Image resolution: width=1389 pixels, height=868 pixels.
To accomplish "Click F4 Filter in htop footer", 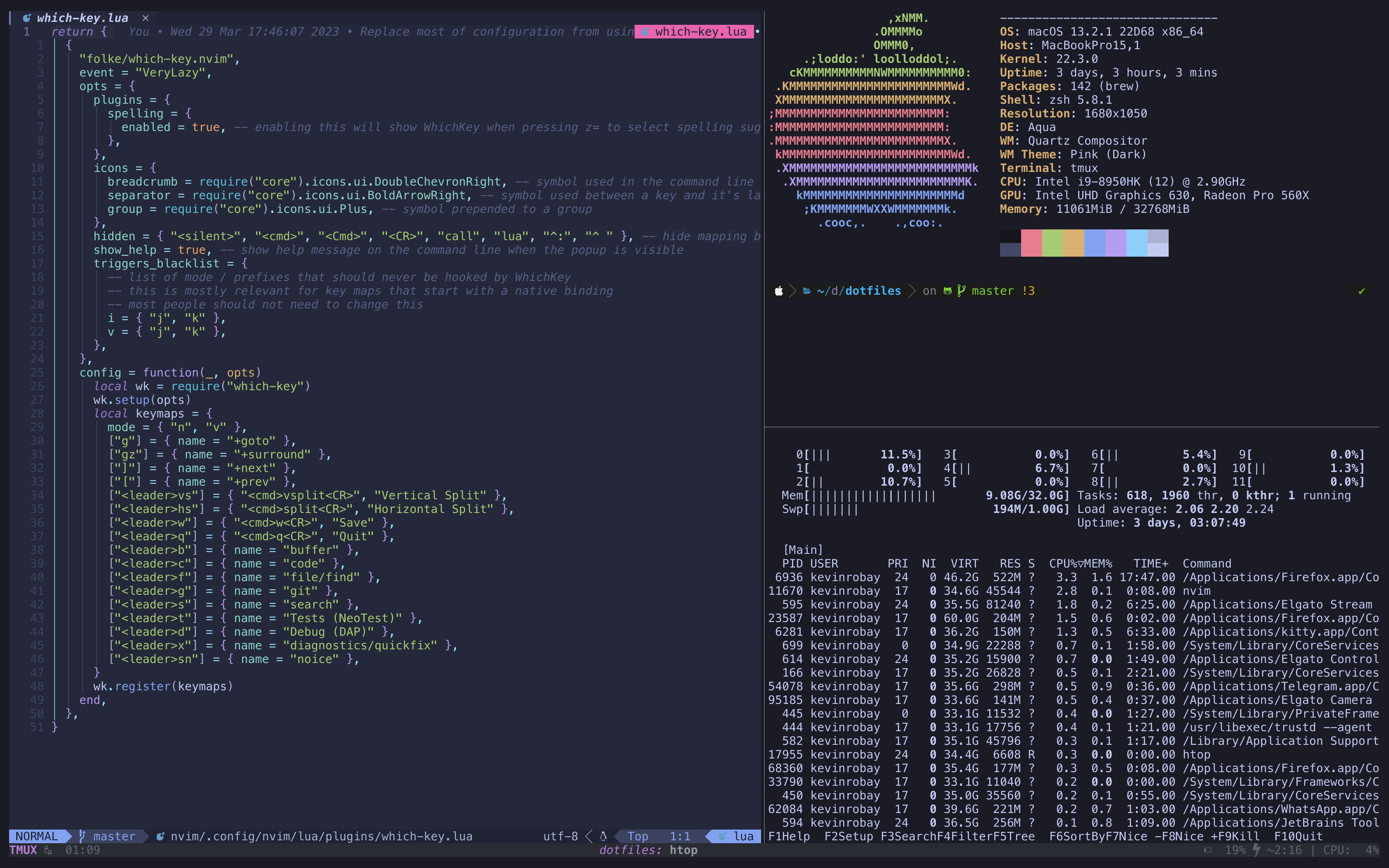I will tap(965, 837).
